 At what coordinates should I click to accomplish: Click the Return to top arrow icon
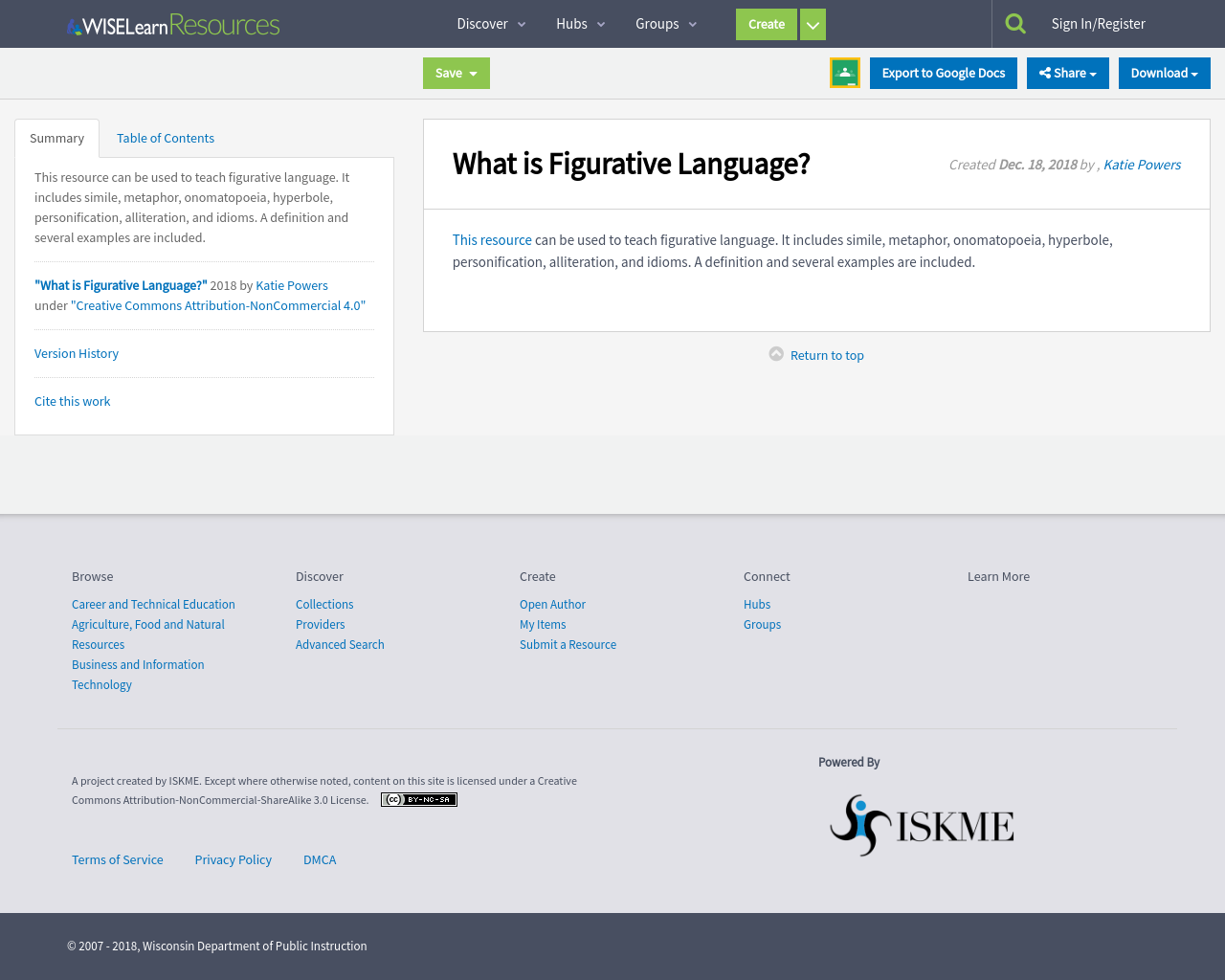point(776,354)
